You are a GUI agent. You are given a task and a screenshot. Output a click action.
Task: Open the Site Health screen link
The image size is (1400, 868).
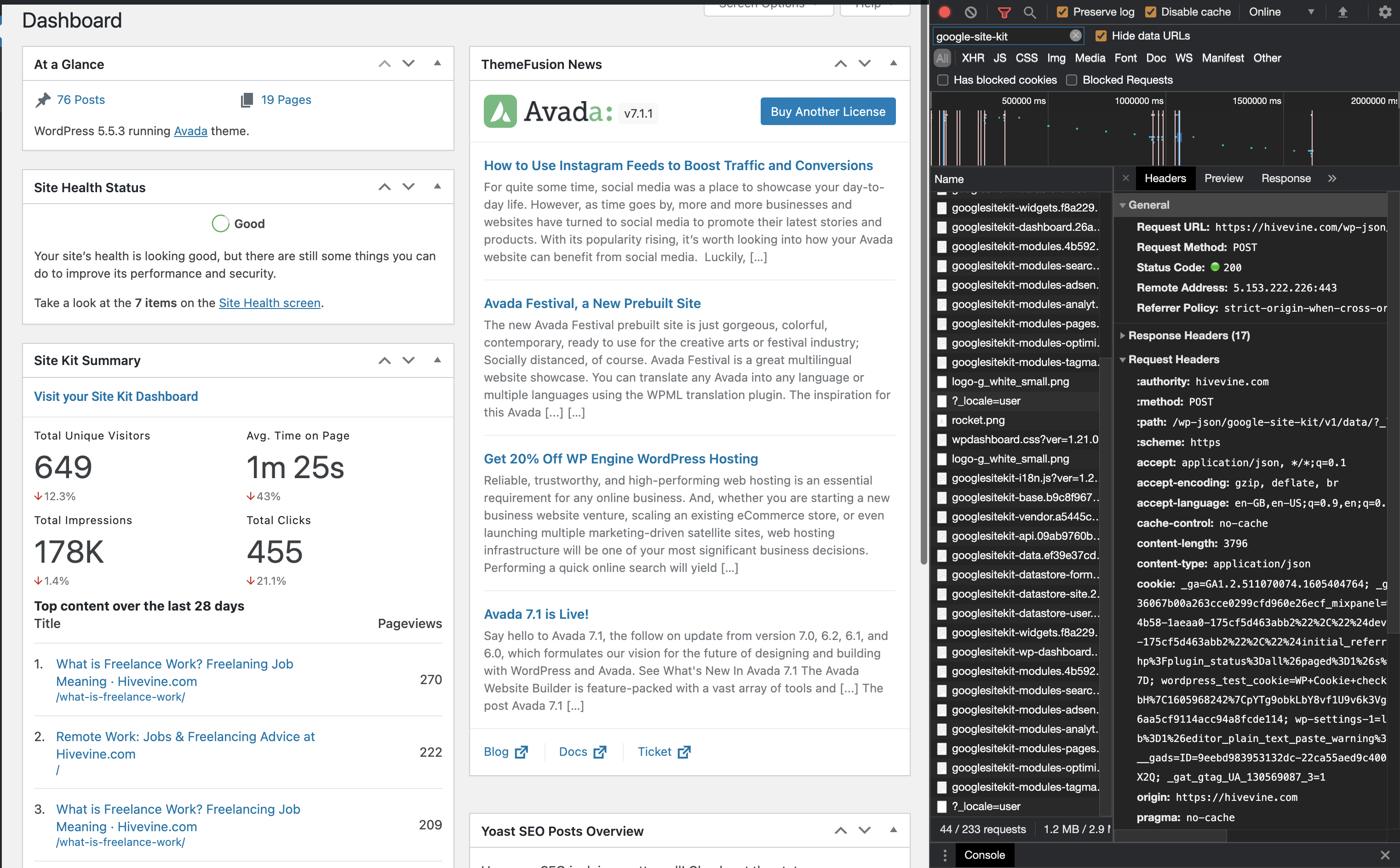tap(270, 303)
